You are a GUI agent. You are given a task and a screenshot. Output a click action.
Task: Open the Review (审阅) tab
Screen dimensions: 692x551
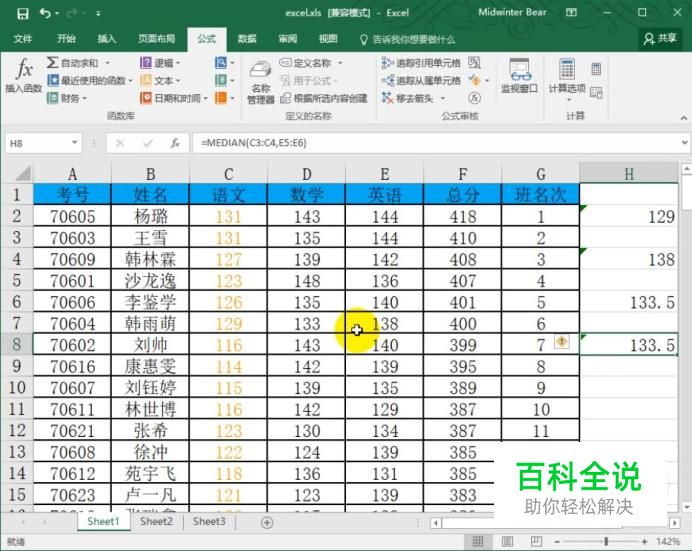[287, 39]
